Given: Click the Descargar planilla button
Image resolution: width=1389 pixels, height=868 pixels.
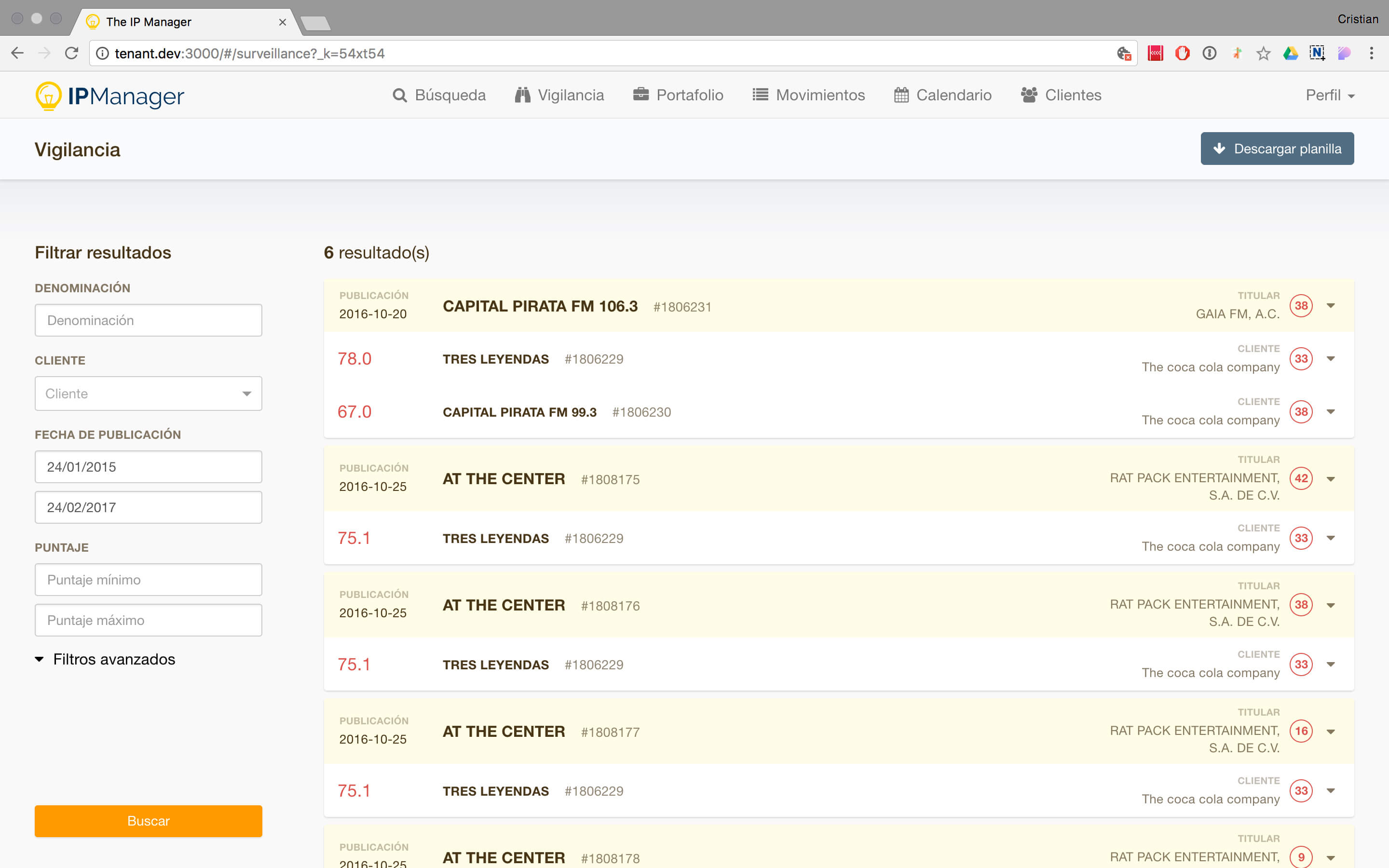Looking at the screenshot, I should pyautogui.click(x=1277, y=149).
